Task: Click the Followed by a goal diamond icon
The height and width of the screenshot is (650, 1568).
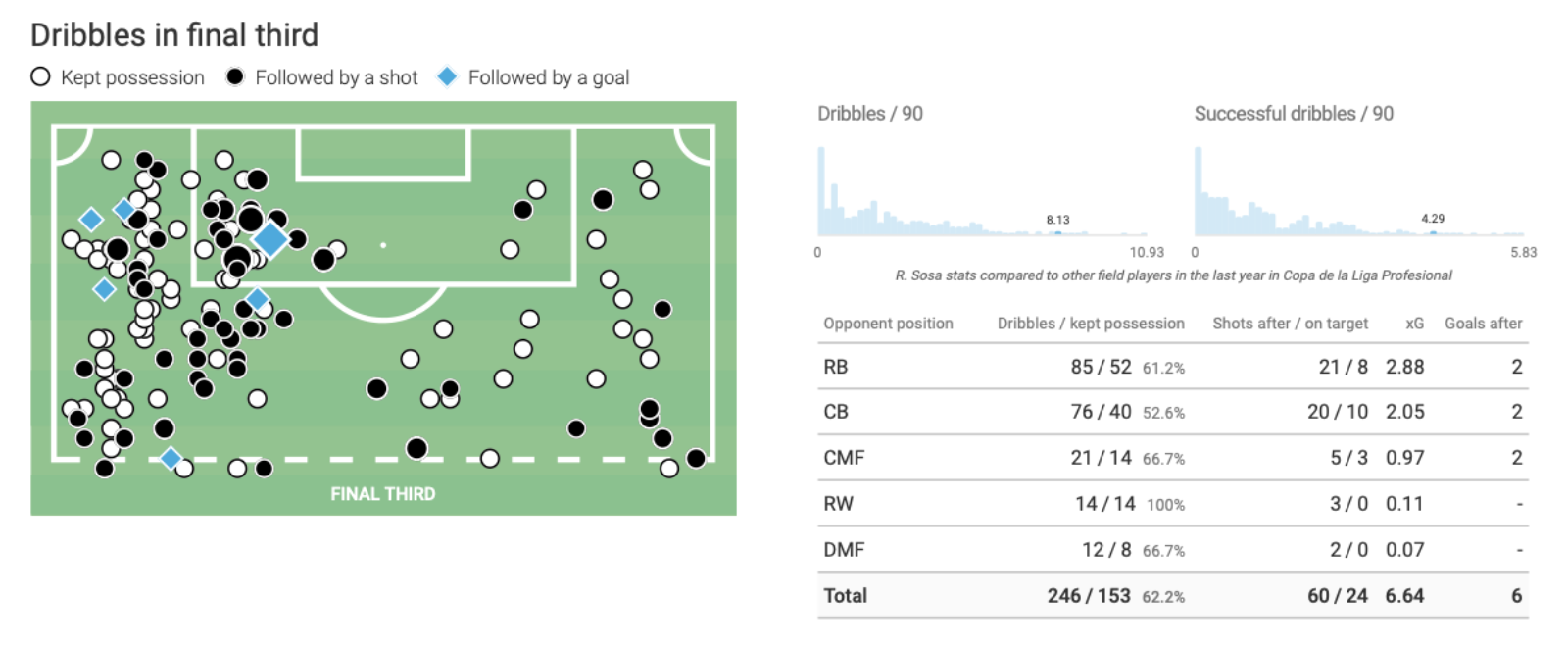Action: 447,76
